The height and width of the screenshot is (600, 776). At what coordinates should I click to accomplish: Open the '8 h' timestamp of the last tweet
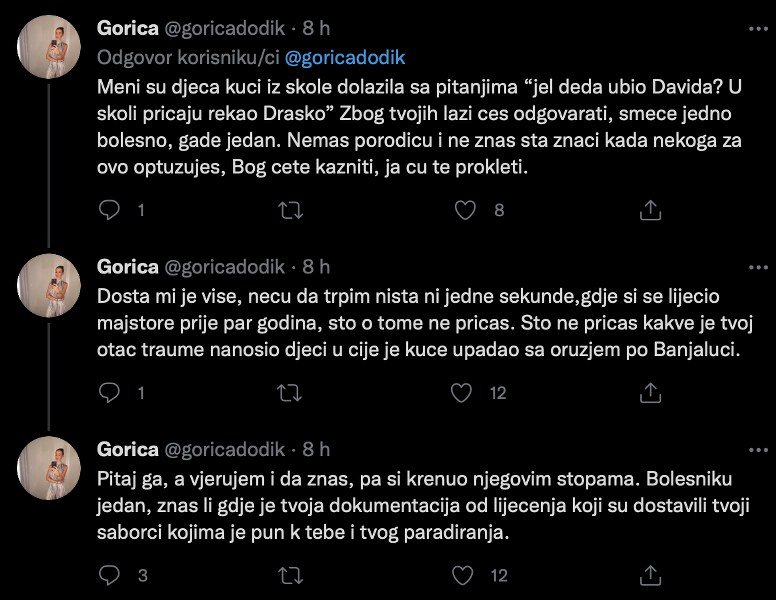pos(316,449)
